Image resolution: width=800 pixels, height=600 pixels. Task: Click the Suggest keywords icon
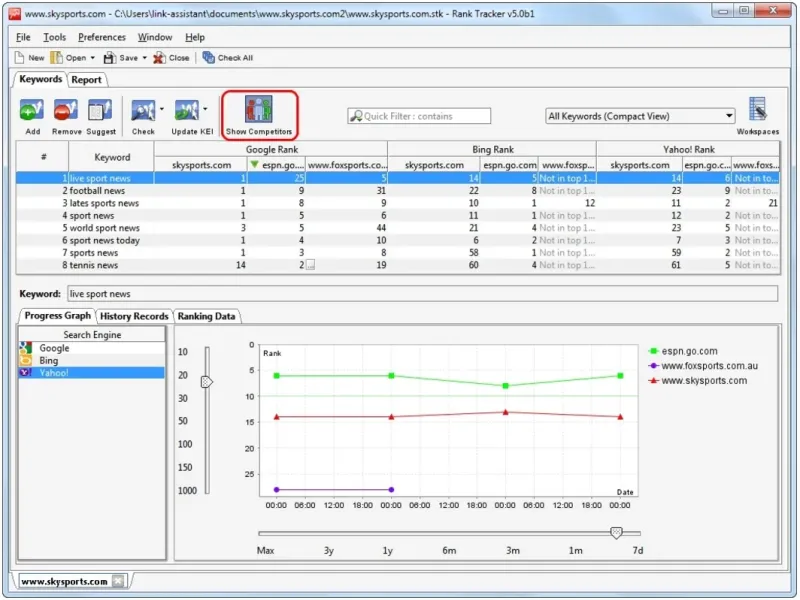100,112
